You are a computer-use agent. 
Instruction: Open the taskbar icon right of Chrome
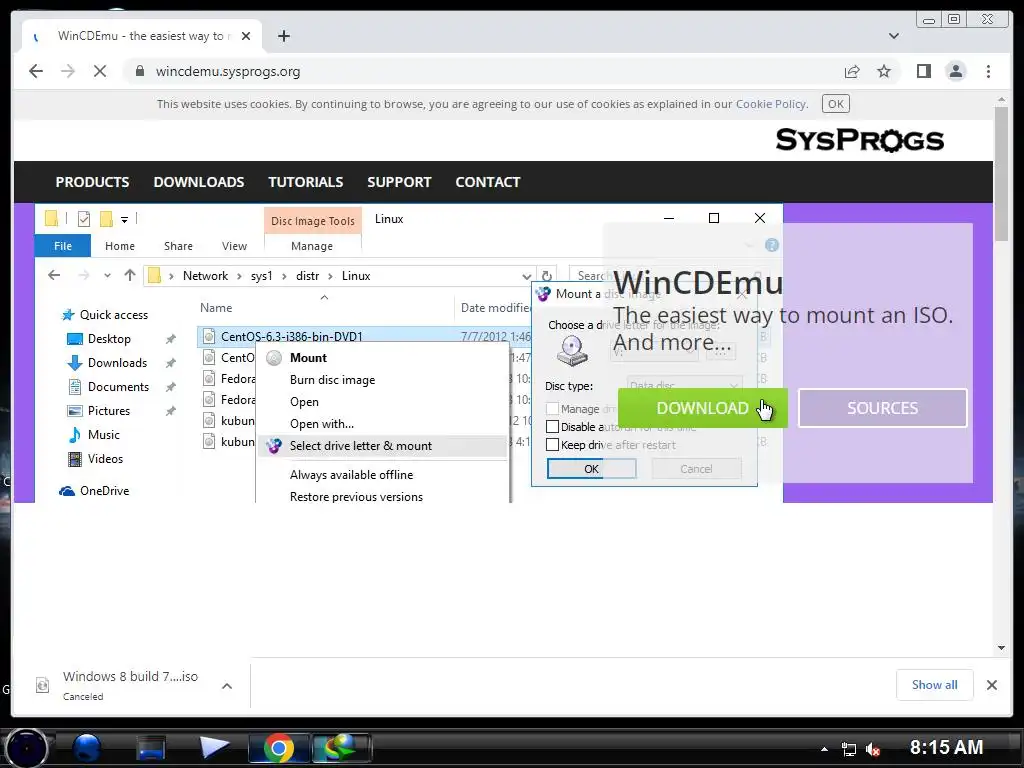pyautogui.click(x=342, y=748)
